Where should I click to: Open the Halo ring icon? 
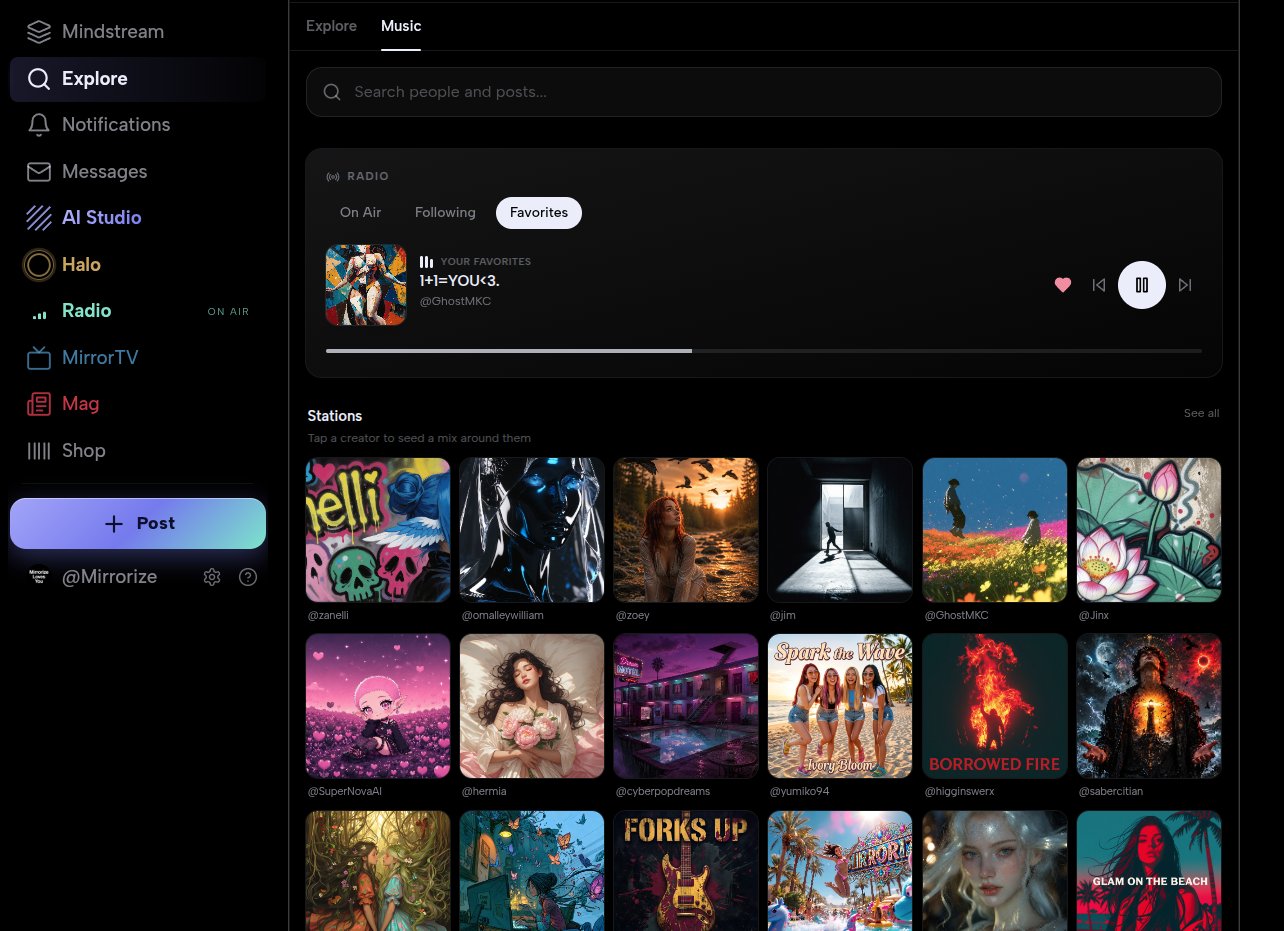coord(39,265)
